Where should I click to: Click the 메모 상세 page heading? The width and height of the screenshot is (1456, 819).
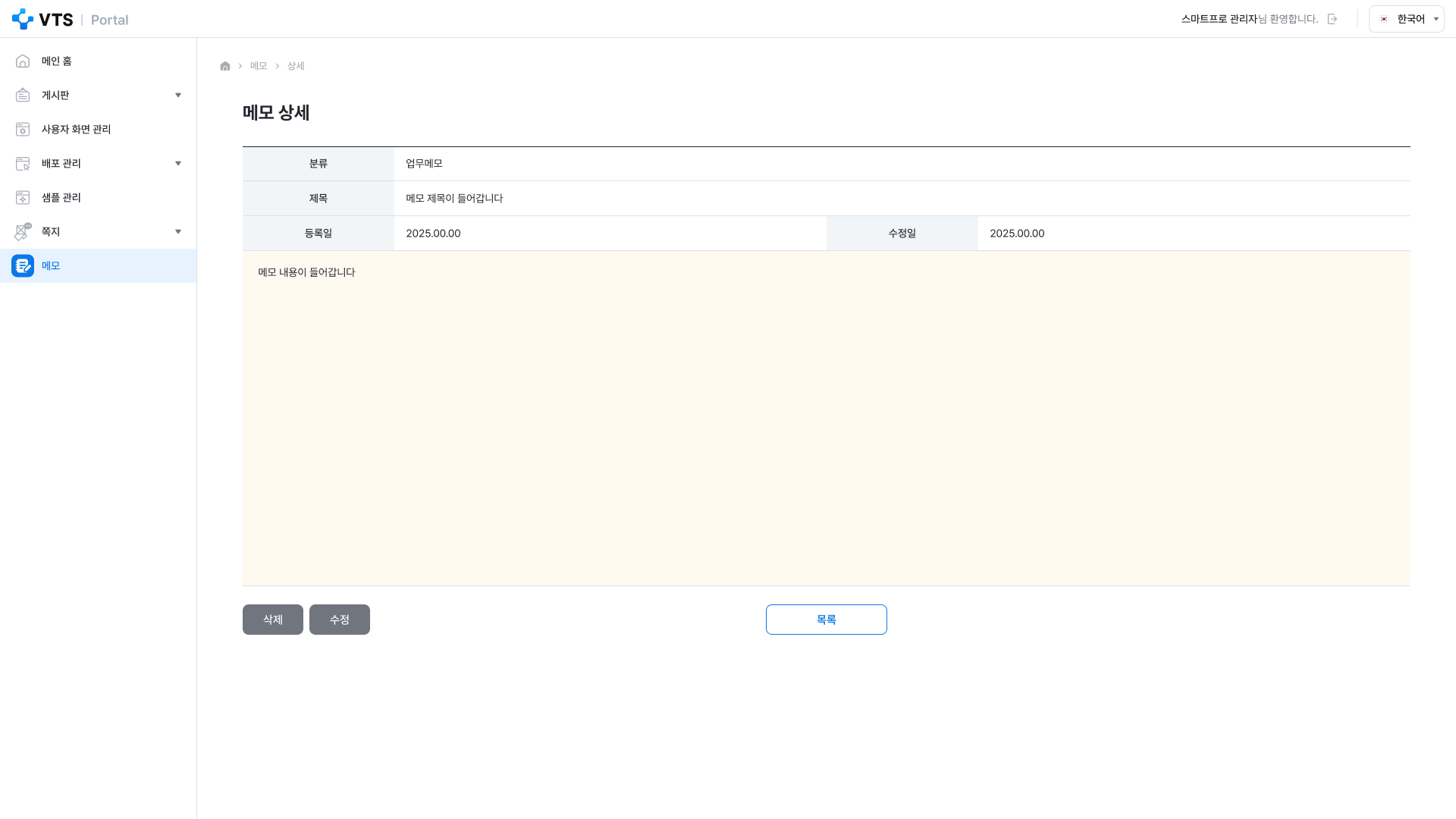point(276,112)
